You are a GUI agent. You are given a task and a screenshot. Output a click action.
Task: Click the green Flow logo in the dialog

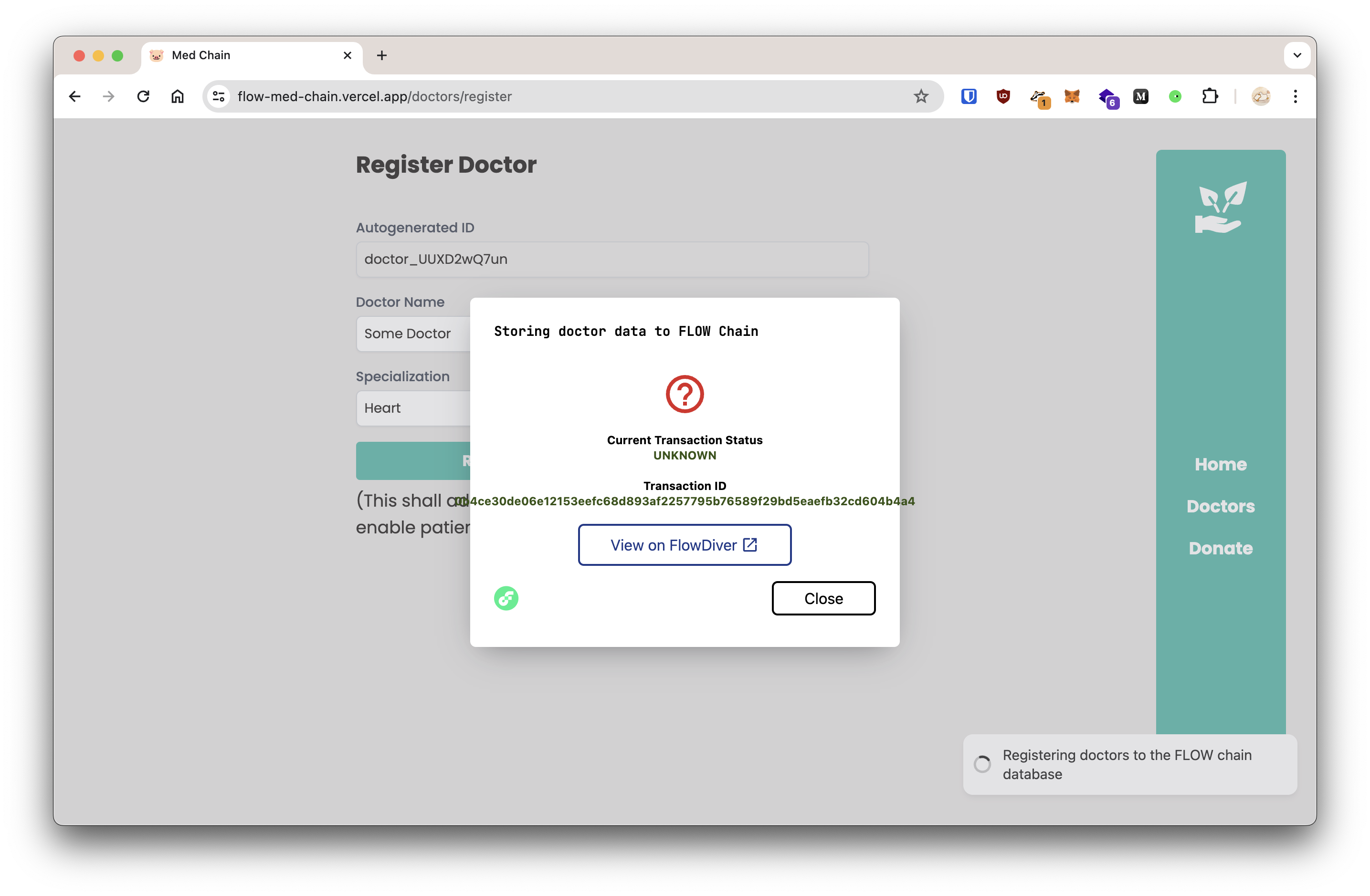pyautogui.click(x=506, y=598)
